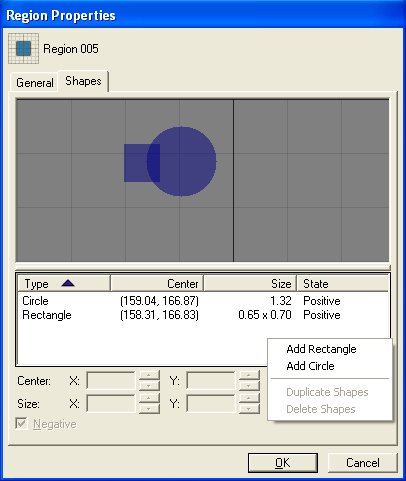Decrease Size X with the down spinner arrow
This screenshot has width=406, height=481.
[x=149, y=409]
